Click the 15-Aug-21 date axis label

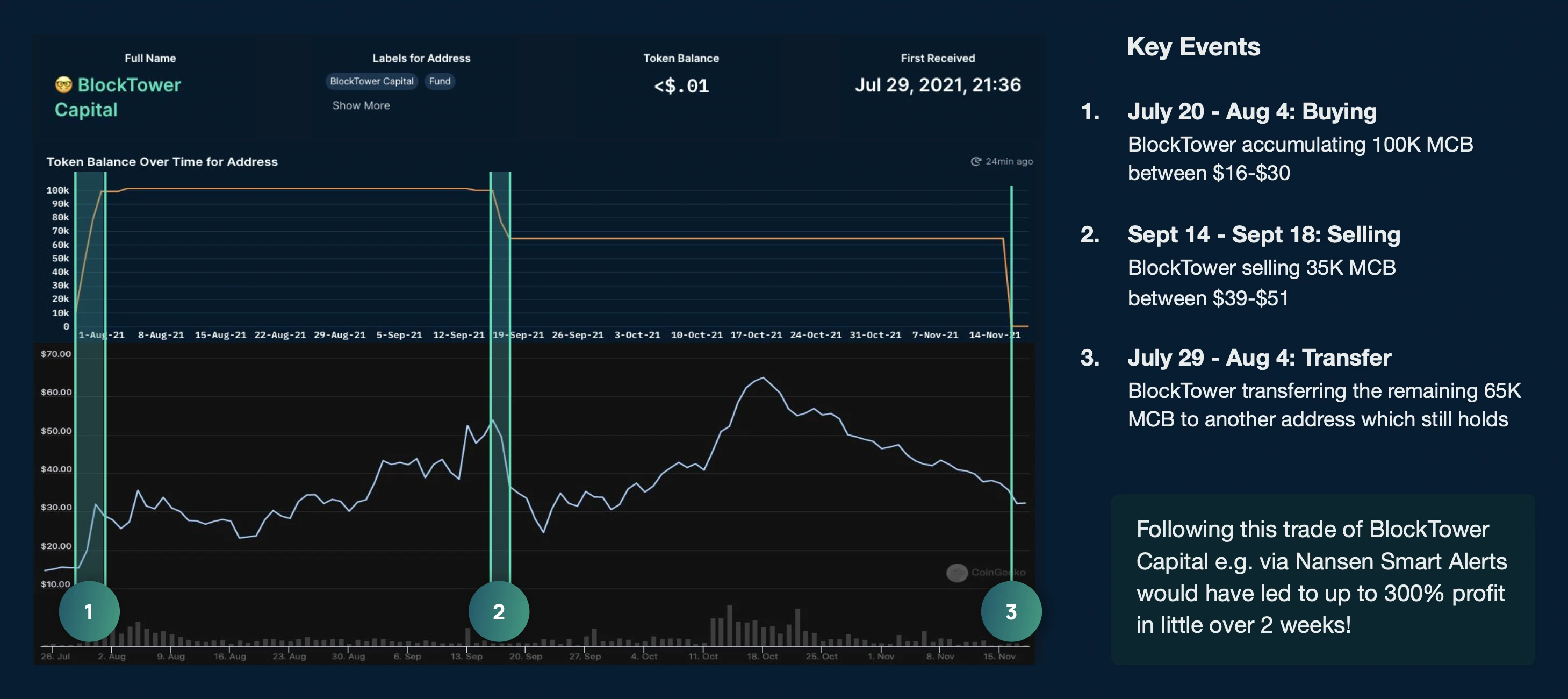[x=220, y=336]
